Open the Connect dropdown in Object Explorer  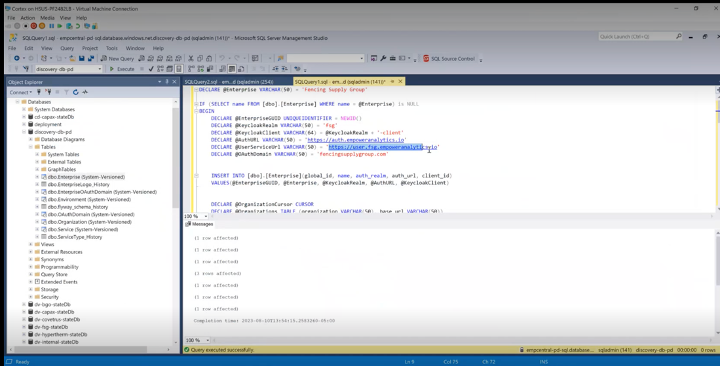tap(21, 92)
